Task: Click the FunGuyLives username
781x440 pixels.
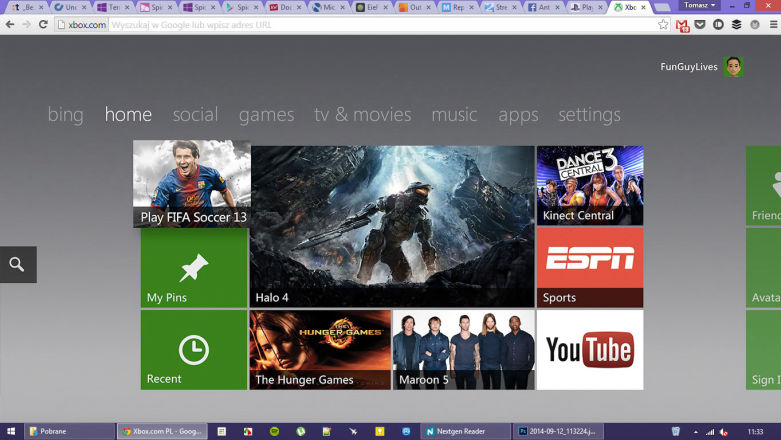Action: (689, 67)
